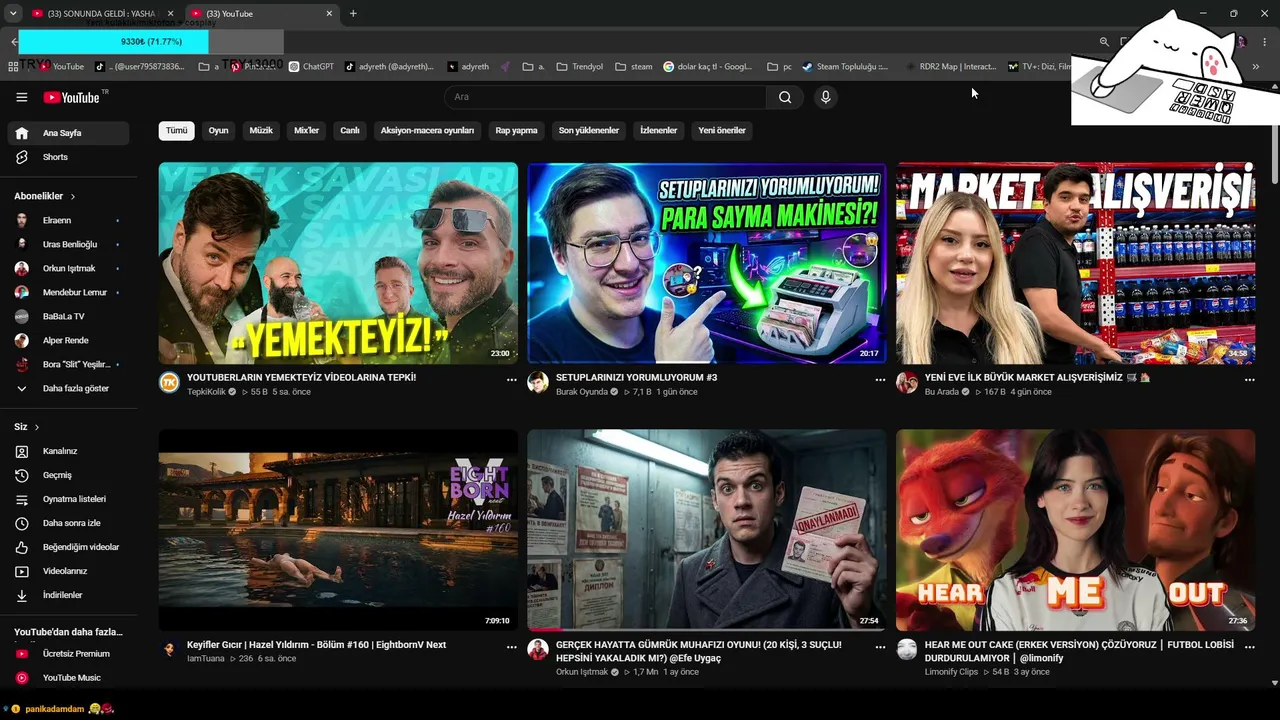Open the RDR2 Map bookmark
Image resolution: width=1280 pixels, height=720 pixels.
pos(949,67)
